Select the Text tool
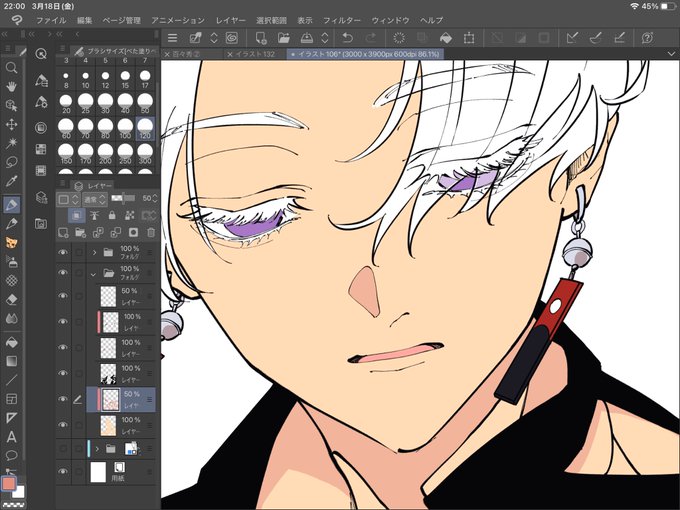680x510 pixels. (x=11, y=436)
